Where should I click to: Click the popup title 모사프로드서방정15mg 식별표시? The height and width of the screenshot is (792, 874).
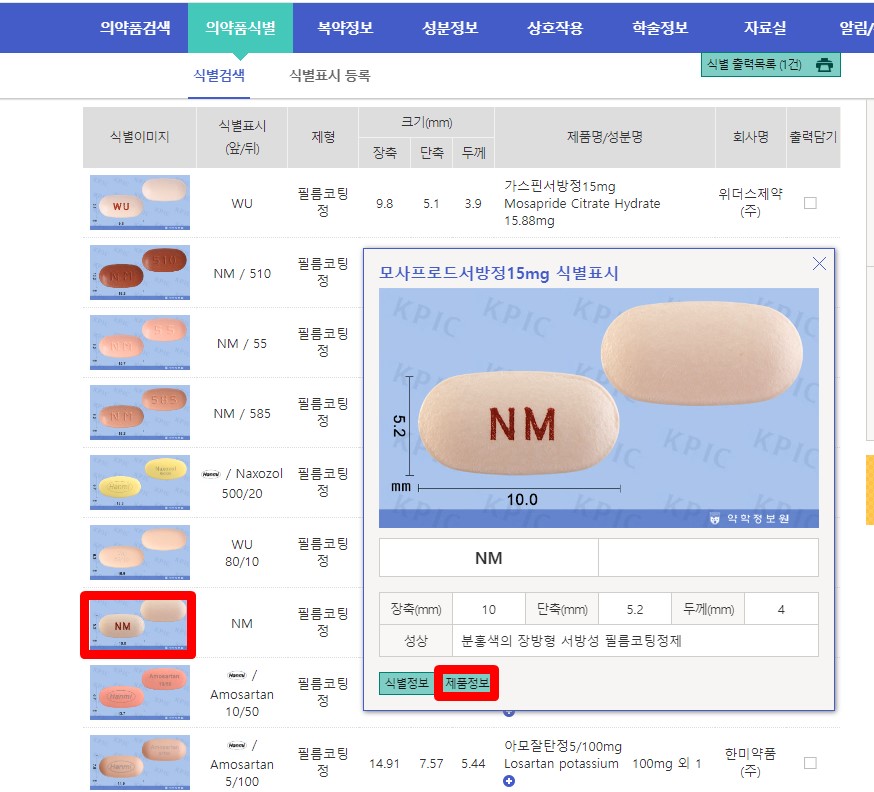[x=499, y=273]
